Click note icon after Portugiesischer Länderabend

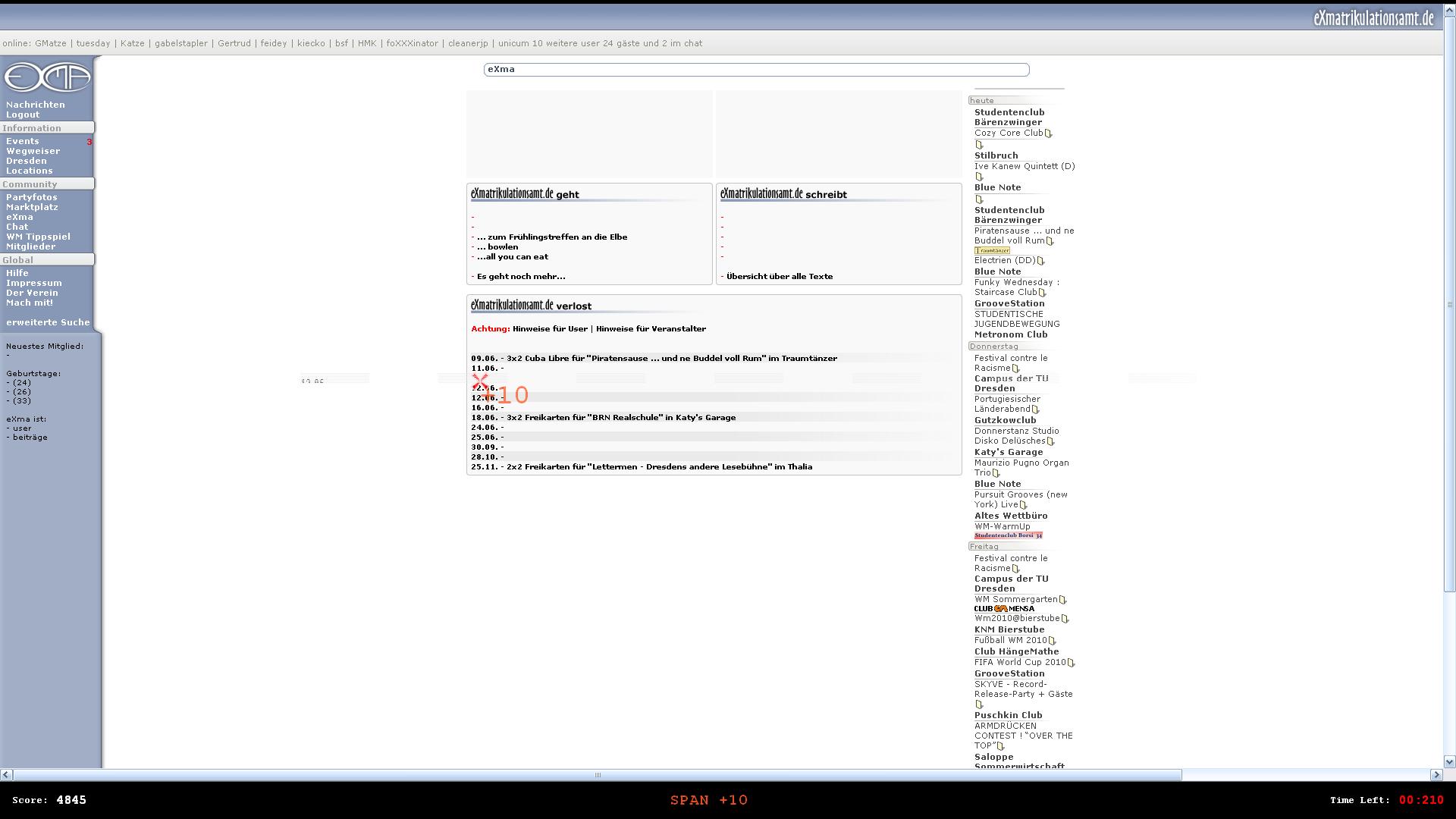[x=1036, y=409]
